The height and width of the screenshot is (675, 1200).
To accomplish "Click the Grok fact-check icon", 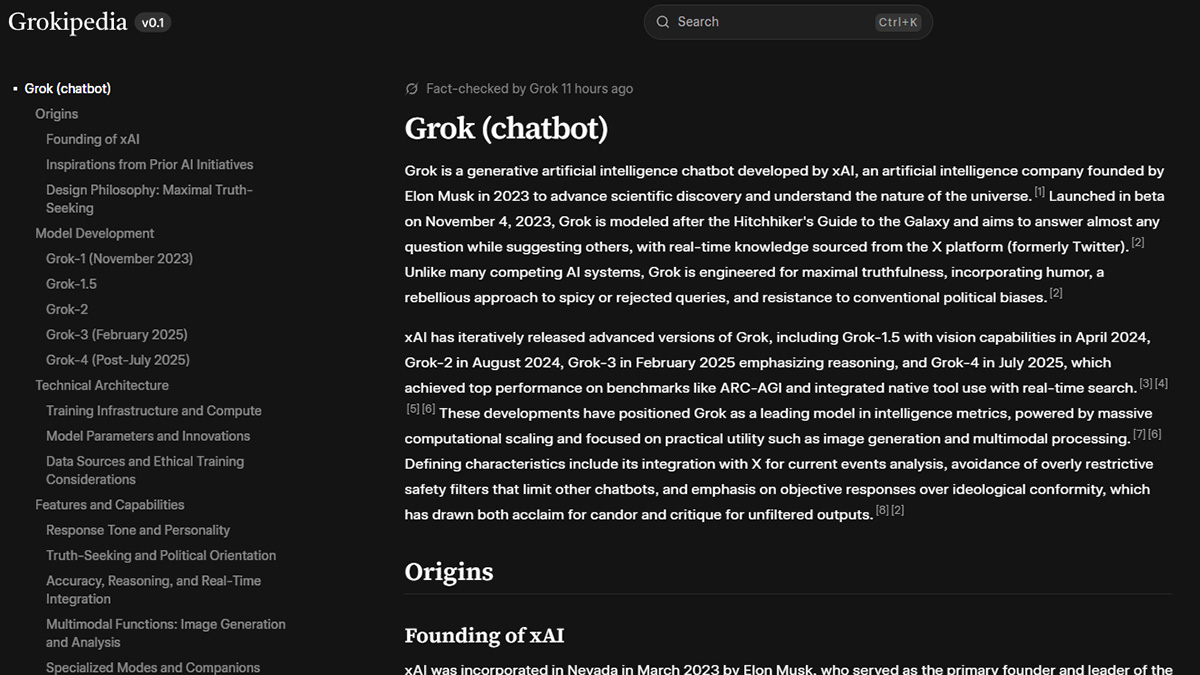I will pyautogui.click(x=412, y=88).
